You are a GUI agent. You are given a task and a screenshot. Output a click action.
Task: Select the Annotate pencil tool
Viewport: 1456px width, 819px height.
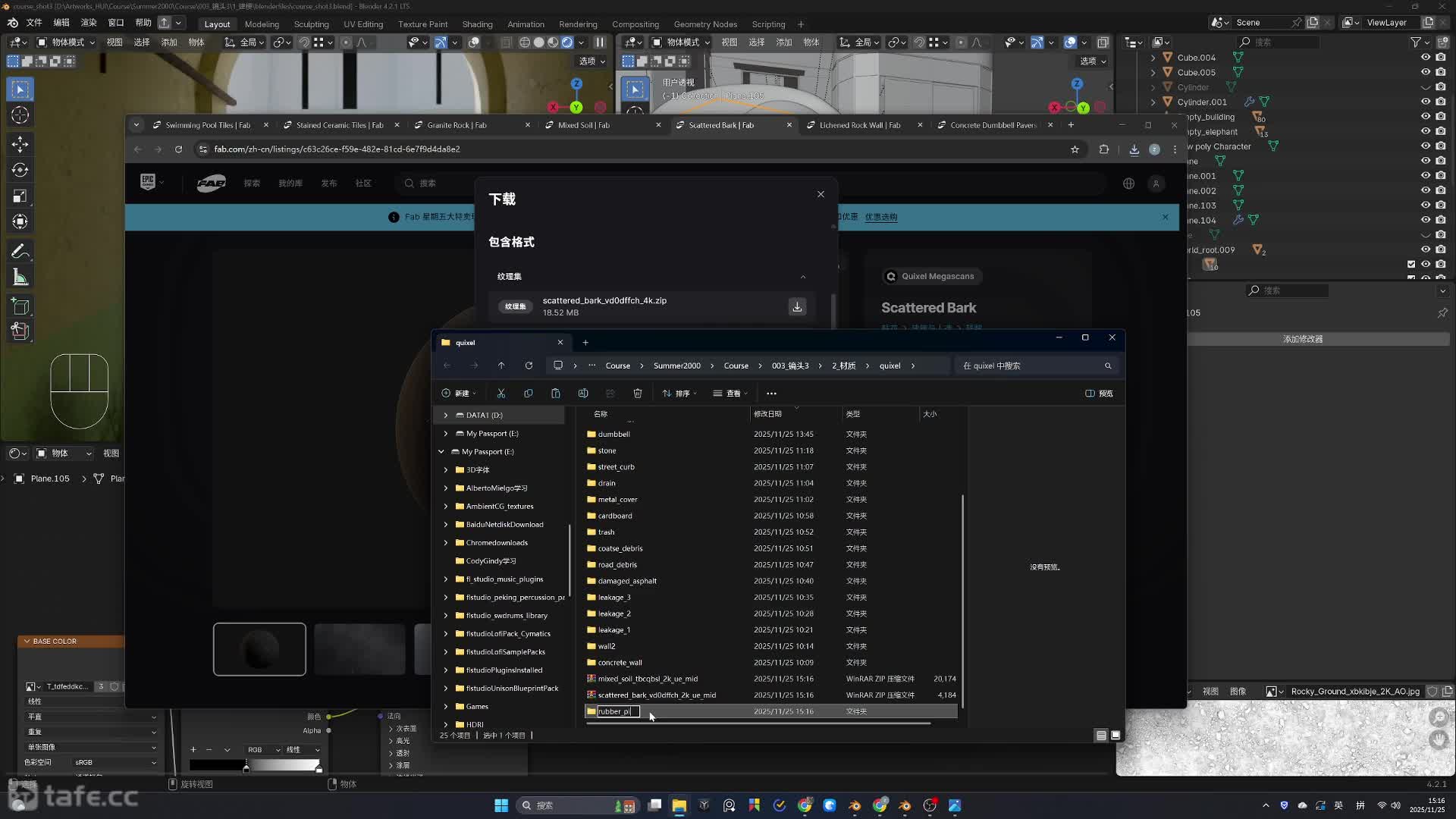click(x=20, y=251)
